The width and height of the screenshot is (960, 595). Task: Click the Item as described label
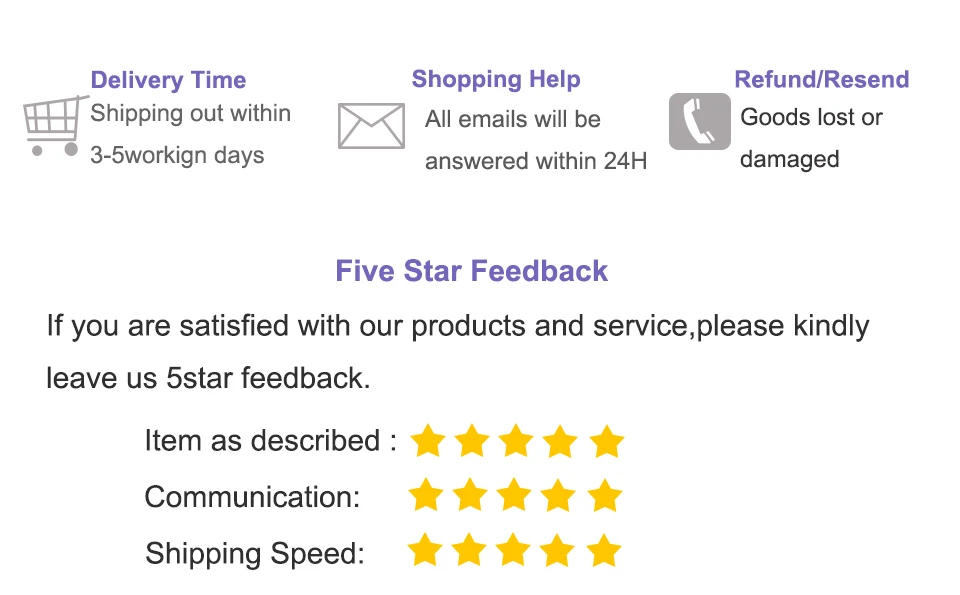(x=271, y=441)
